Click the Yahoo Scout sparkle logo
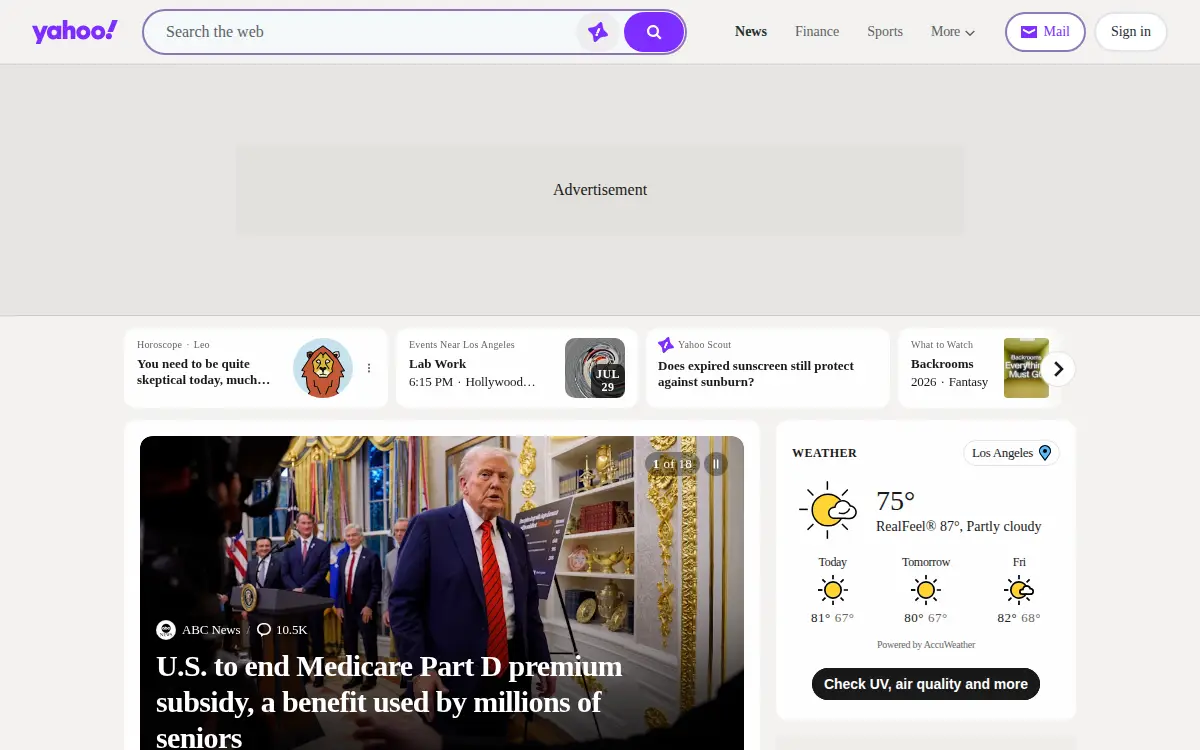1200x750 pixels. [666, 345]
